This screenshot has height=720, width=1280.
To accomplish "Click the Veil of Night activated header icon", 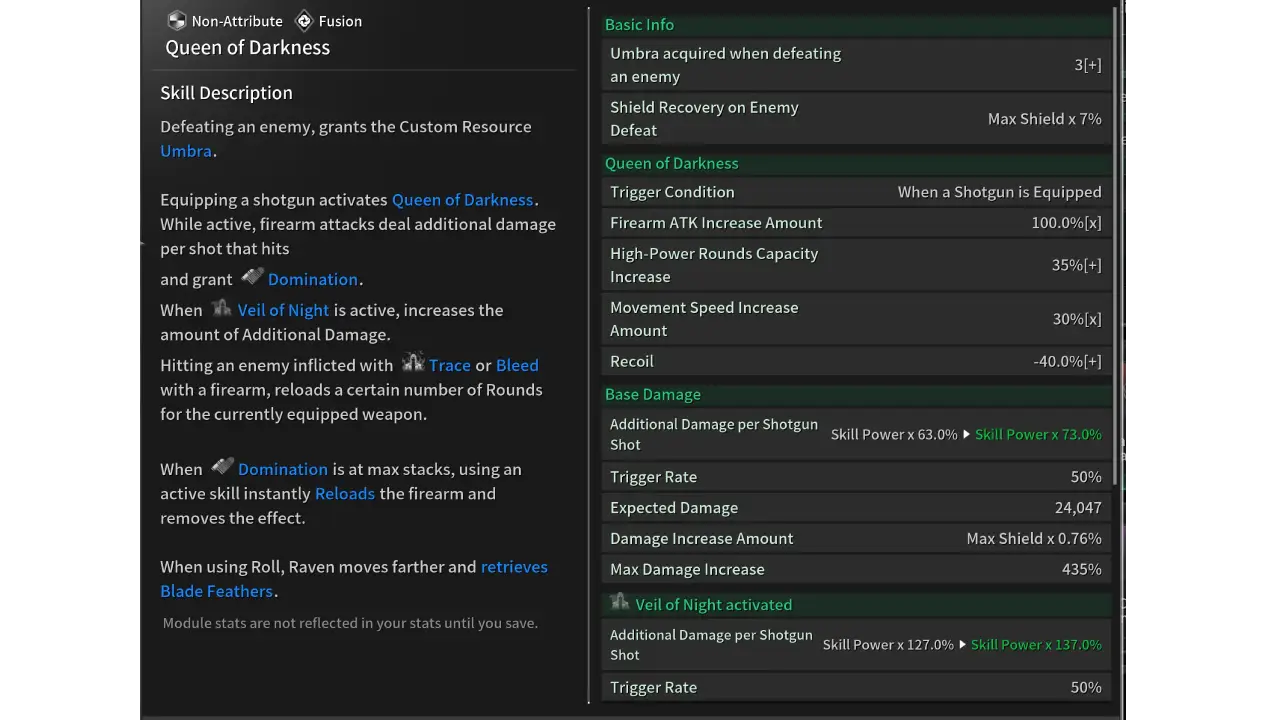I will coord(620,603).
